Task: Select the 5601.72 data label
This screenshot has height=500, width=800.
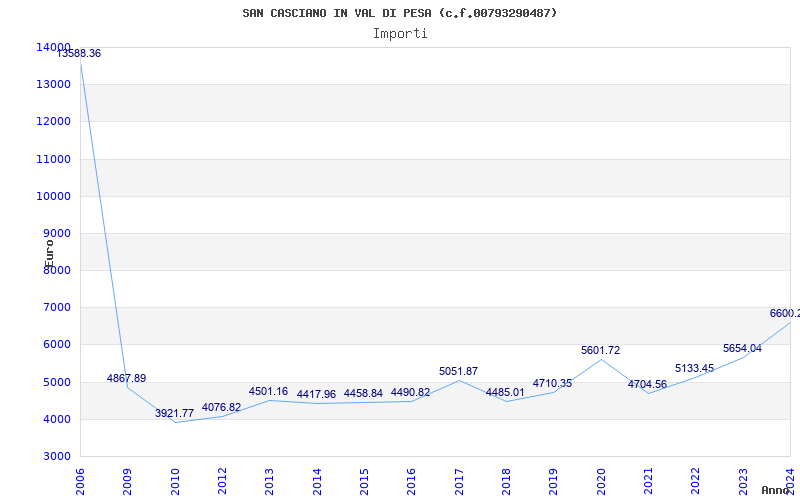Action: (x=601, y=351)
